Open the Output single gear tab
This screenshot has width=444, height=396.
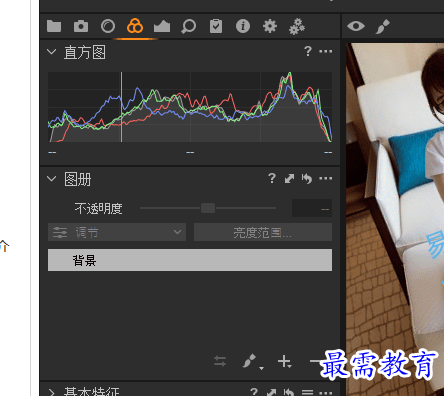(x=270, y=26)
